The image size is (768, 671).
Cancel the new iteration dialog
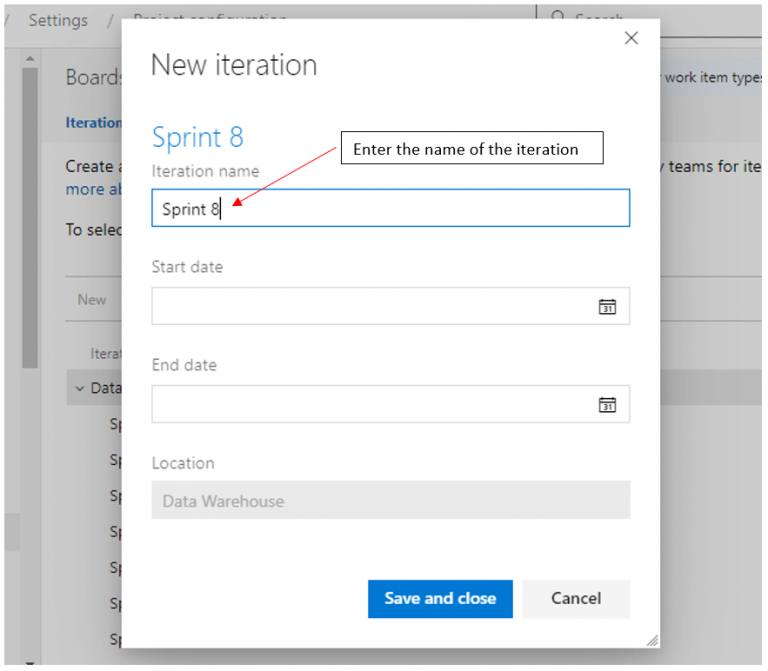click(x=576, y=598)
